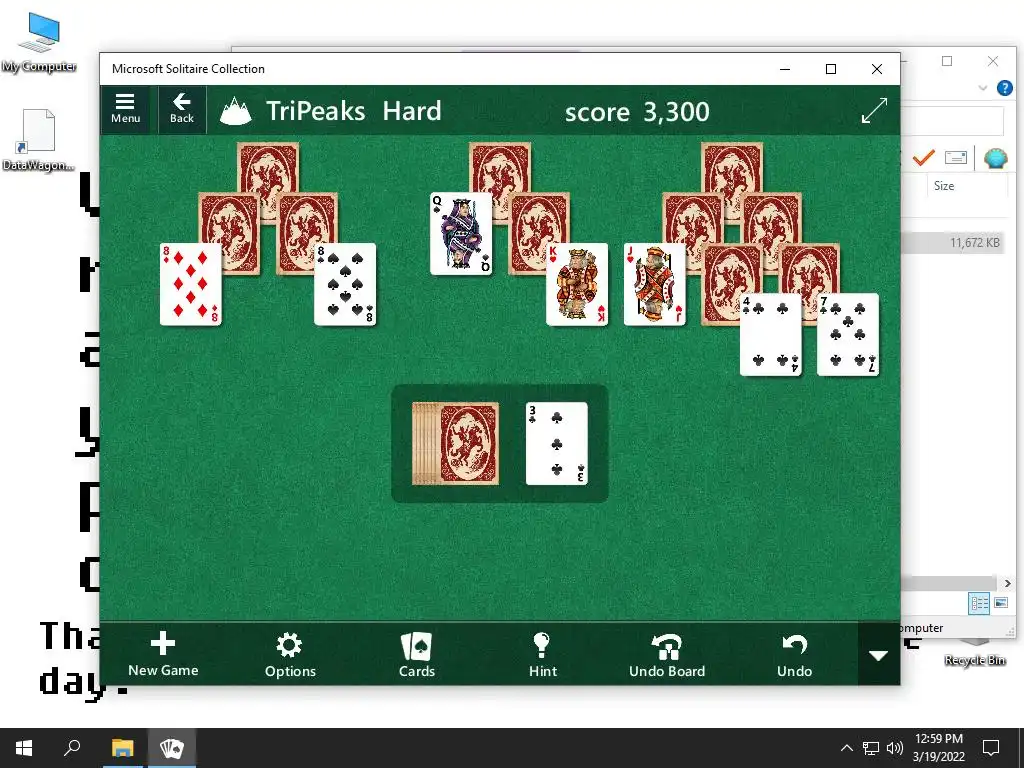
Task: Go Back using the arrow button
Action: 182,109
